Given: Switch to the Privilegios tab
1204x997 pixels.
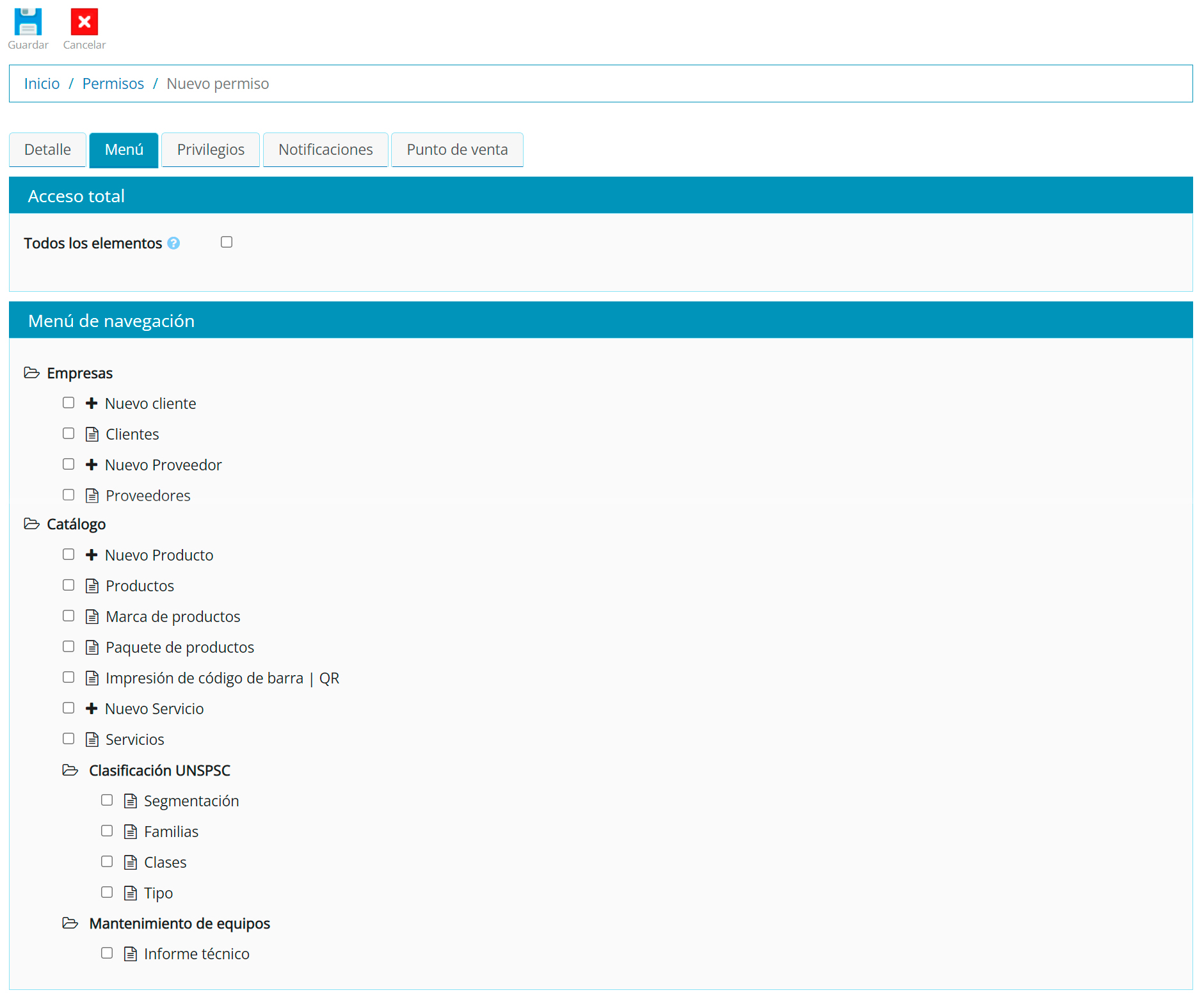Looking at the screenshot, I should (211, 150).
